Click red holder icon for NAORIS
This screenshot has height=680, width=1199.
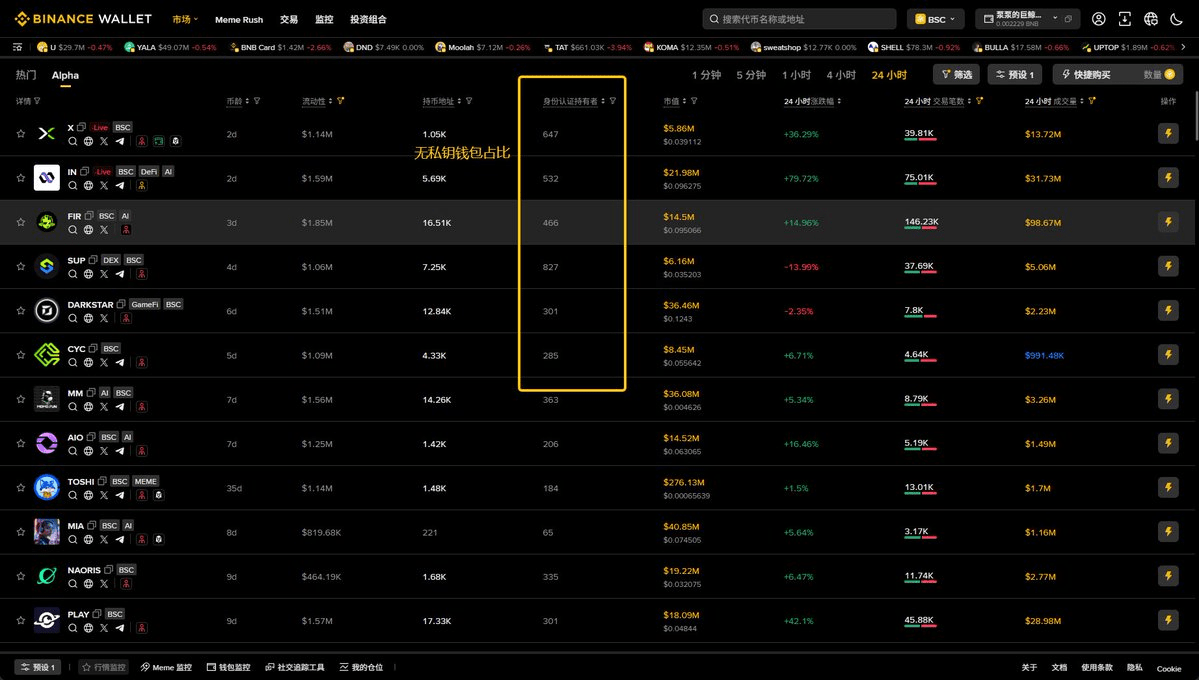[x=126, y=584]
